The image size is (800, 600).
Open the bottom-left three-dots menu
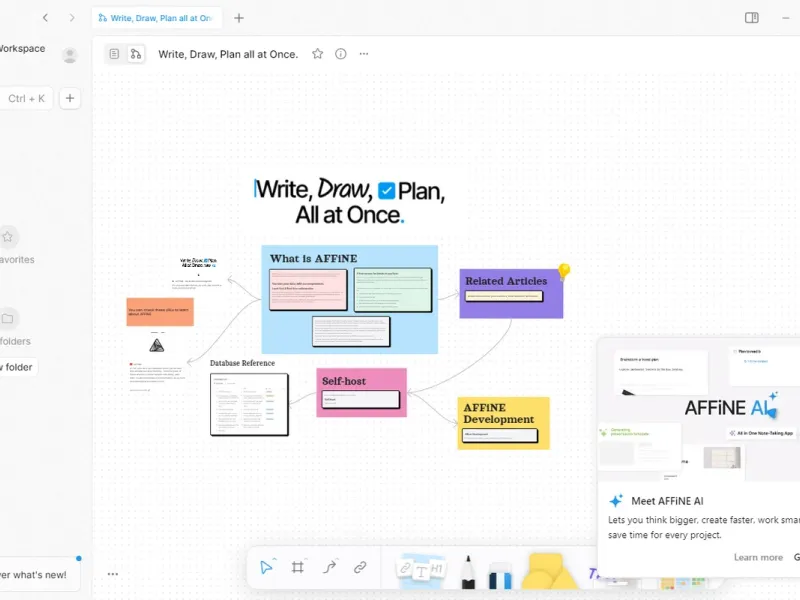pyautogui.click(x=113, y=574)
